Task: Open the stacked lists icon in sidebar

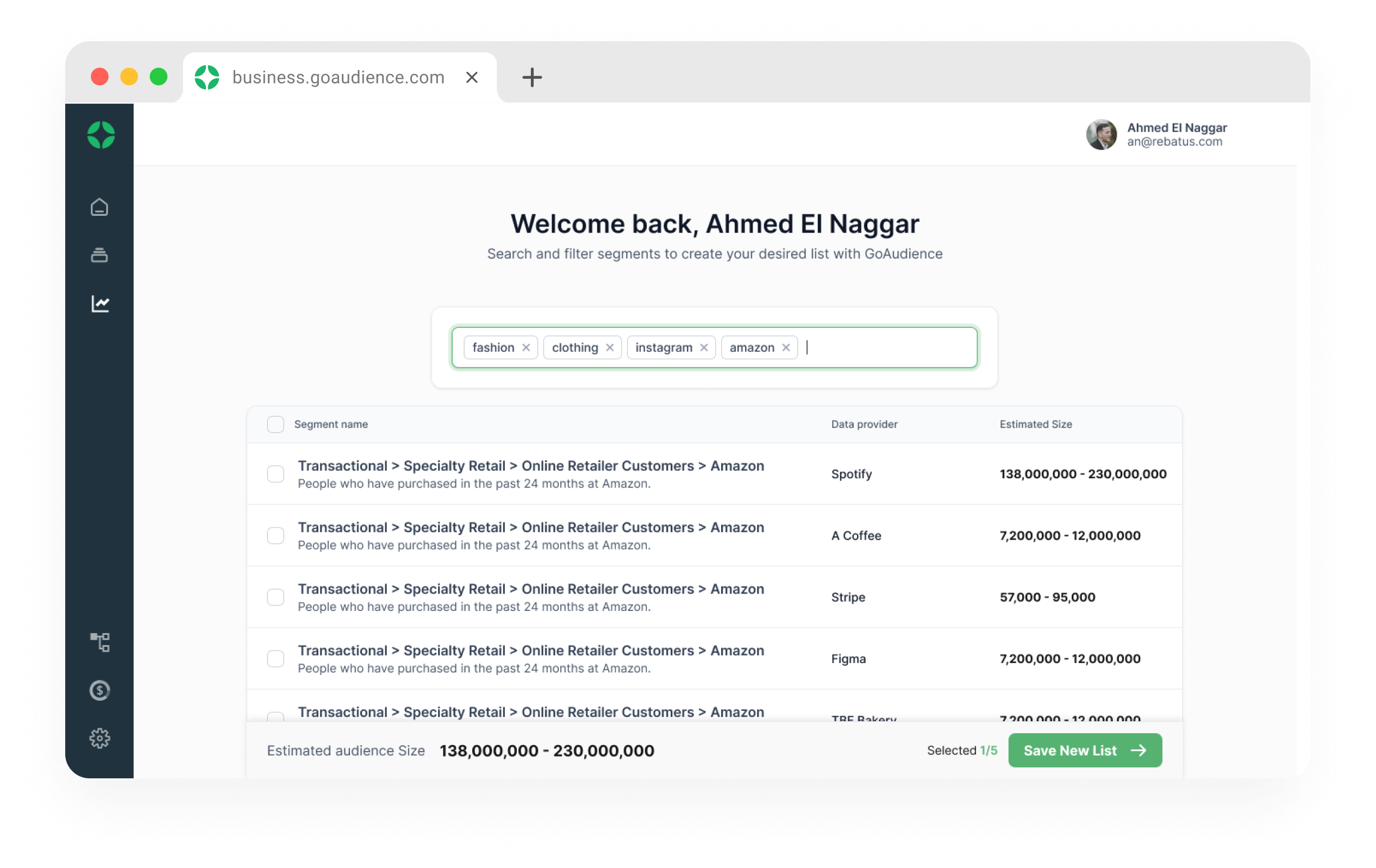Action: click(99, 255)
